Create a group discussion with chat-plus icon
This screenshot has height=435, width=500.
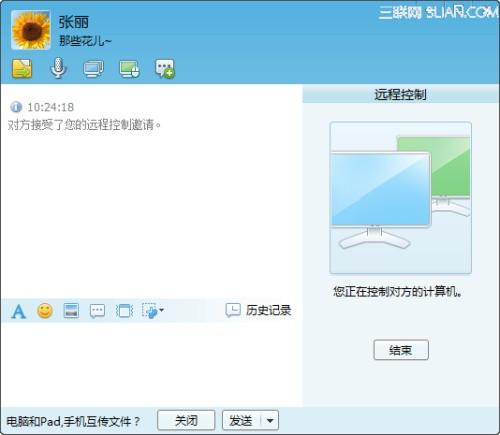pos(165,69)
